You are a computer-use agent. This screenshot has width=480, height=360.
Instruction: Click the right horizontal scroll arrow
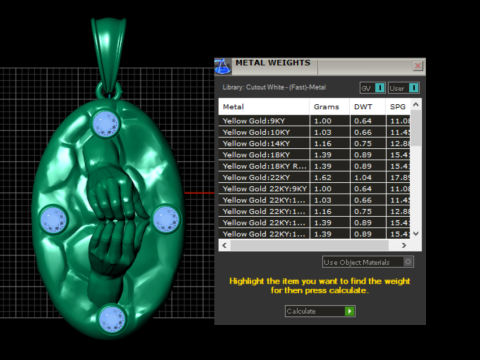click(404, 245)
